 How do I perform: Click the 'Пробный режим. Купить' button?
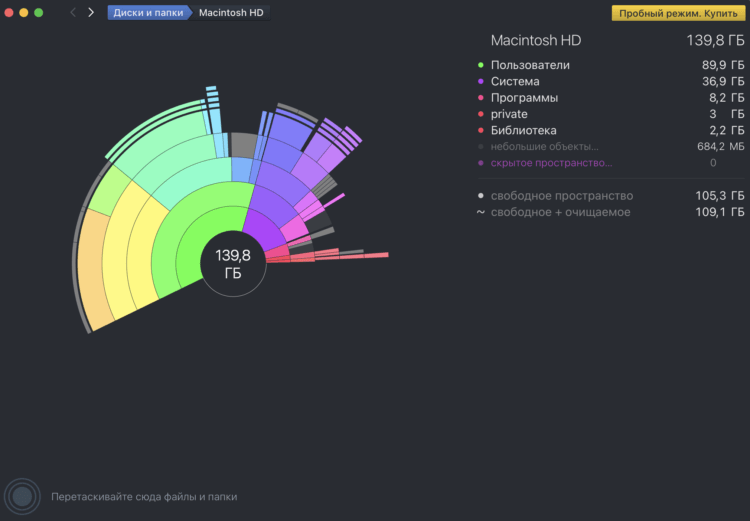[x=678, y=13]
